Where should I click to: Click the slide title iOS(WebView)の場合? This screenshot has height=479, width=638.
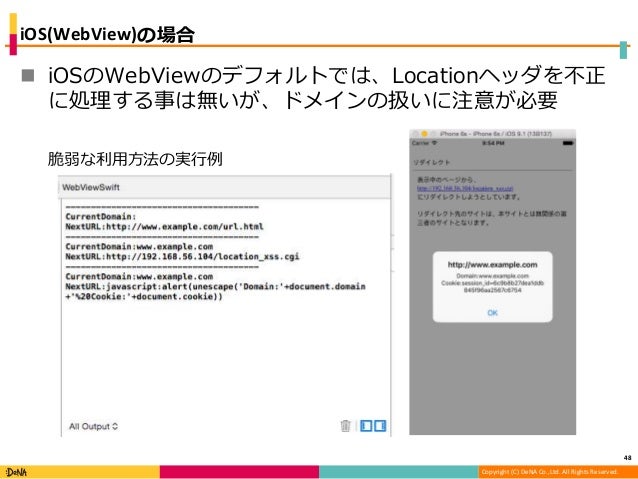click(107, 34)
